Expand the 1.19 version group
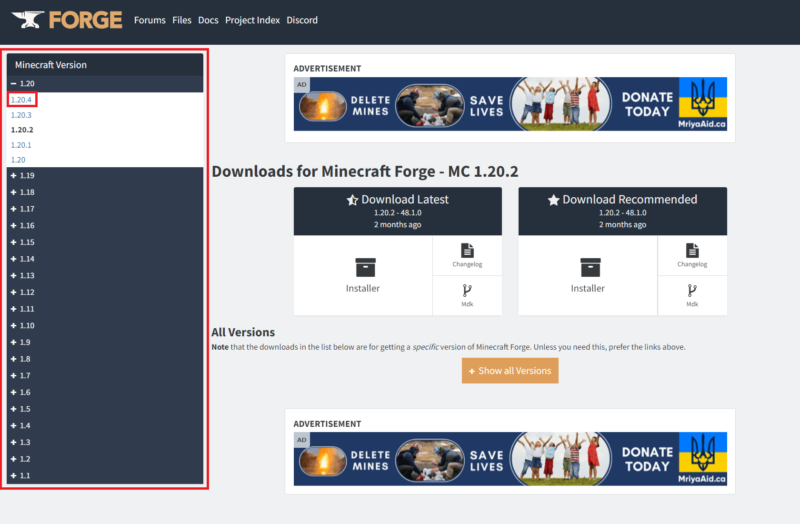Viewport: 800px width, 524px height. pos(105,176)
